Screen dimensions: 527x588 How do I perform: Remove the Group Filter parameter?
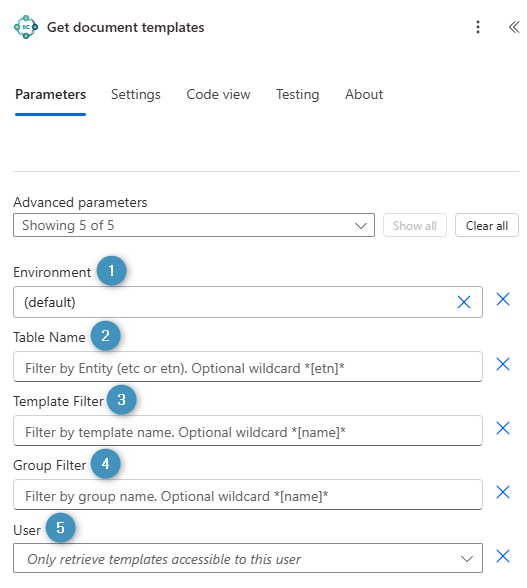[503, 492]
